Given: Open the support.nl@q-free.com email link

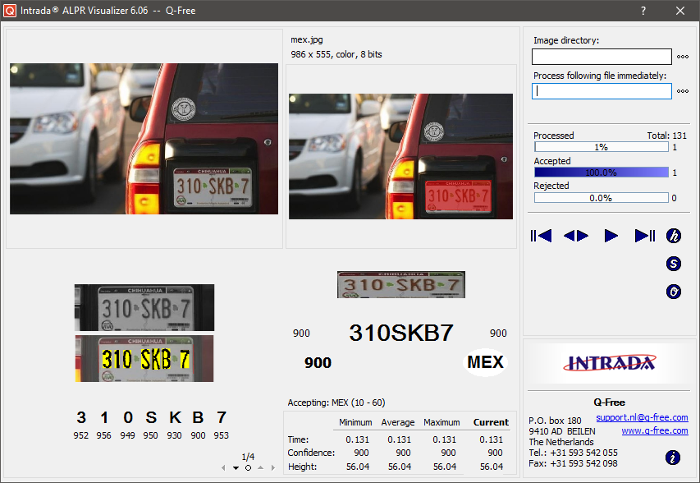Looking at the screenshot, I should click(x=642, y=417).
